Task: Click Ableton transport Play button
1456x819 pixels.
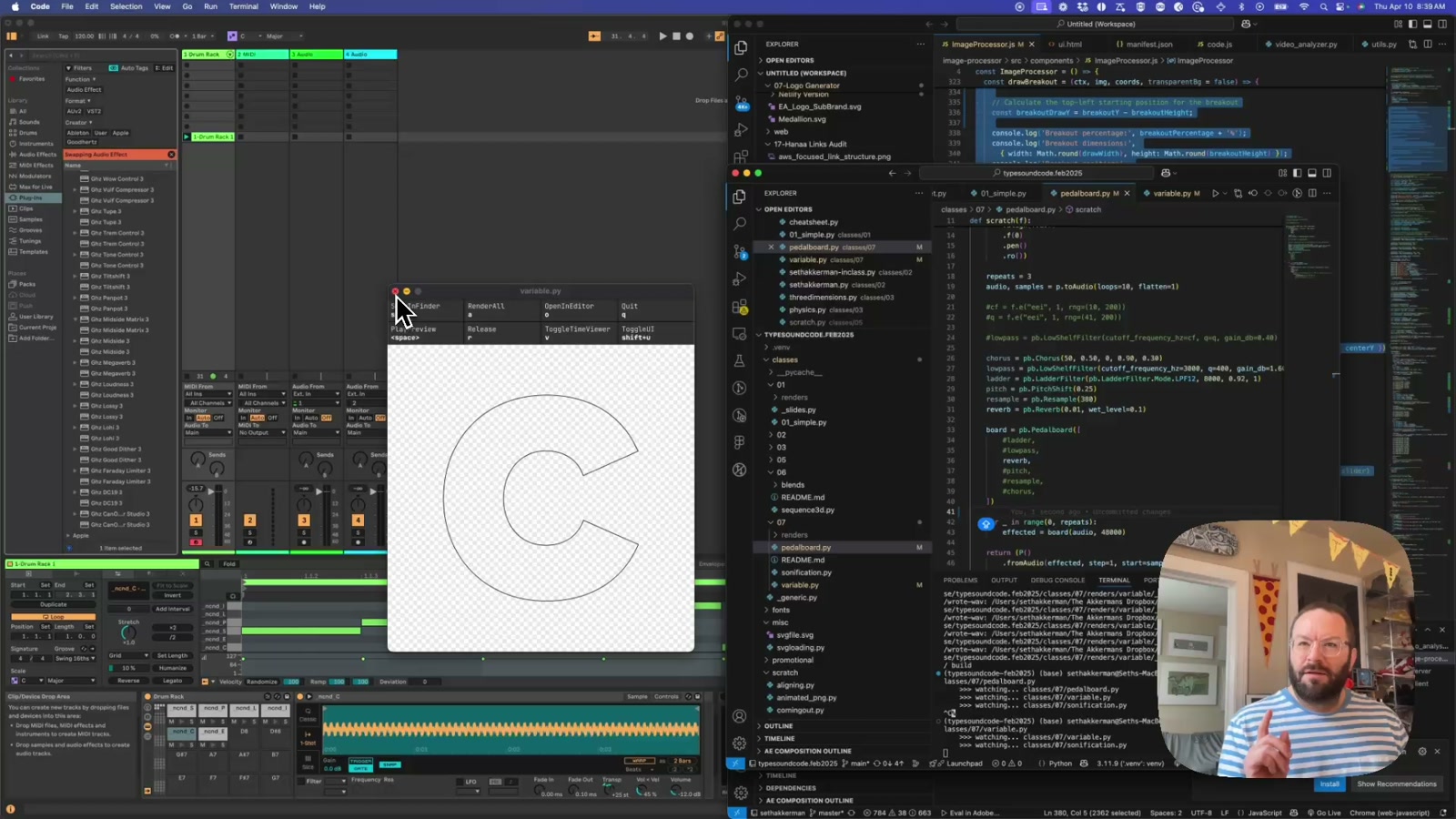Action: coord(662,36)
